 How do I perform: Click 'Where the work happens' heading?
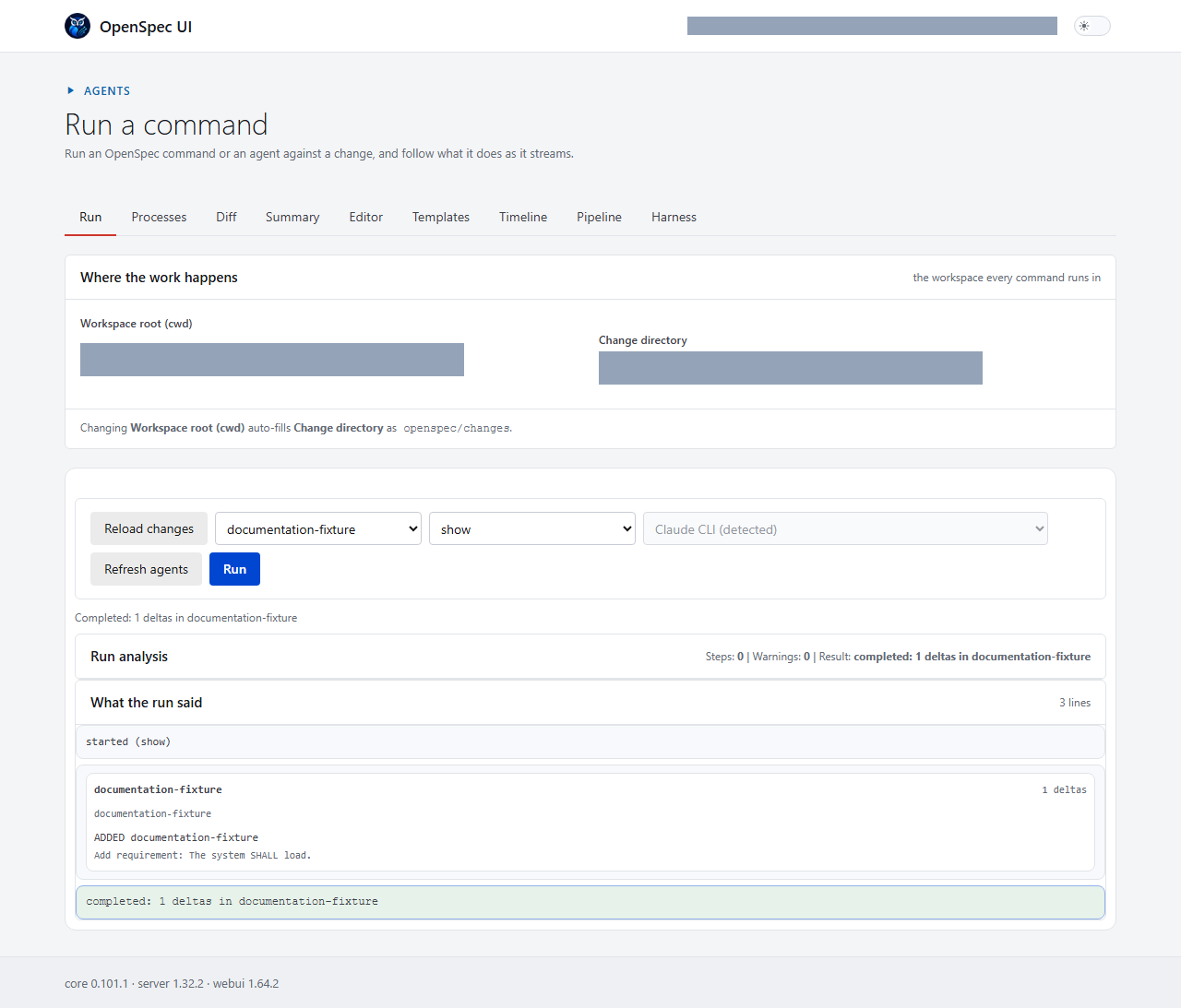pyautogui.click(x=159, y=278)
